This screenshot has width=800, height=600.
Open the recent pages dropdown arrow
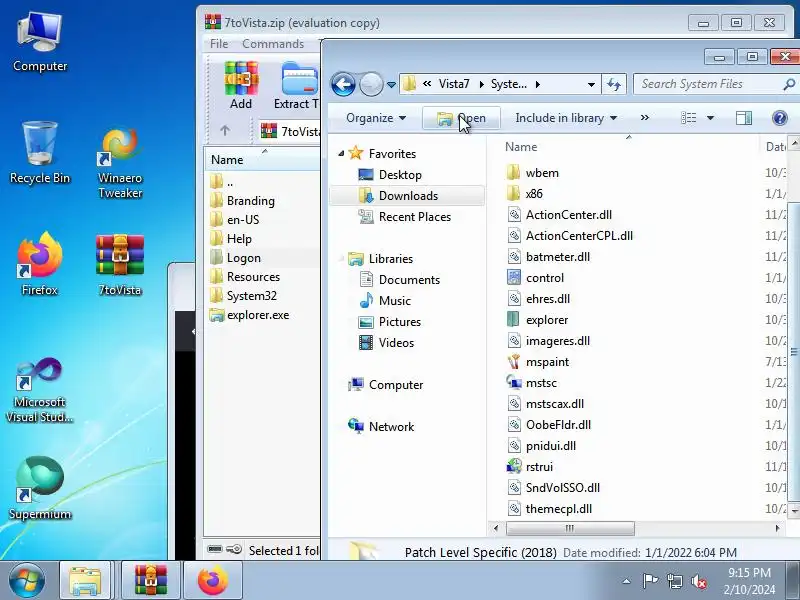coord(391,85)
